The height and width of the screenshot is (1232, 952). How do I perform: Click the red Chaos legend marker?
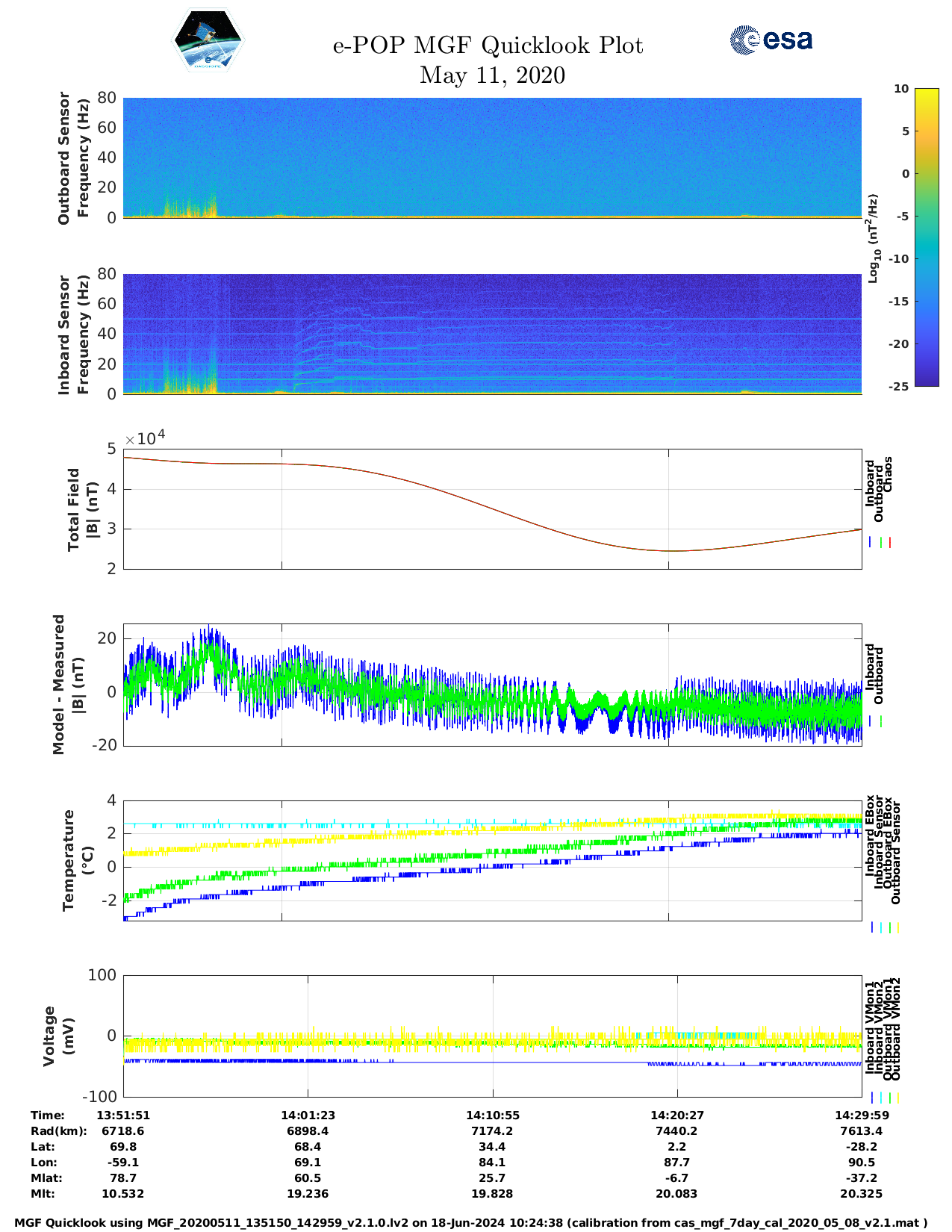click(889, 543)
